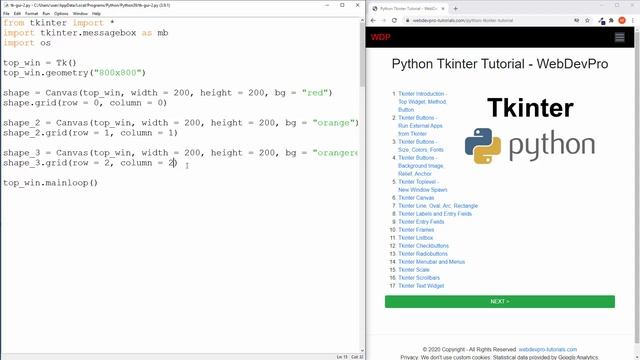Open the IDLE Help menu
Image resolution: width=640 pixels, height=360 pixels.
coord(96,13)
